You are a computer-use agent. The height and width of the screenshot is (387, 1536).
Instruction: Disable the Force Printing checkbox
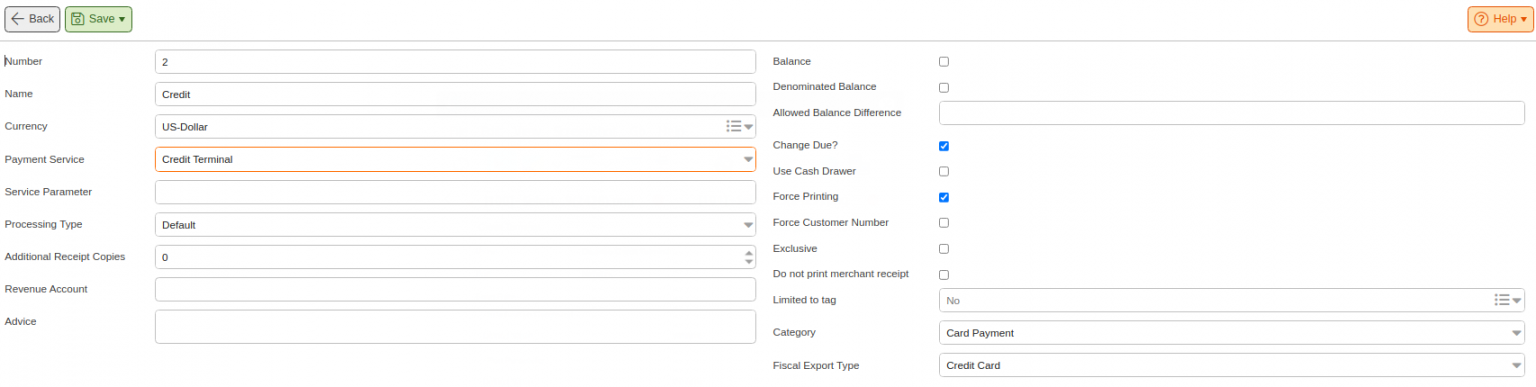(x=944, y=197)
